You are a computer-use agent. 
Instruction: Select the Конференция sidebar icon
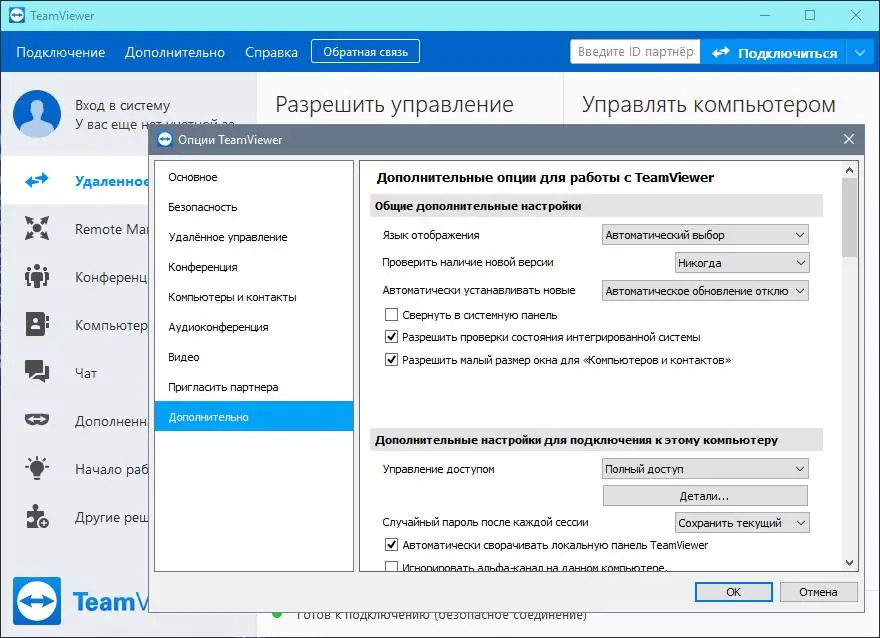click(37, 277)
